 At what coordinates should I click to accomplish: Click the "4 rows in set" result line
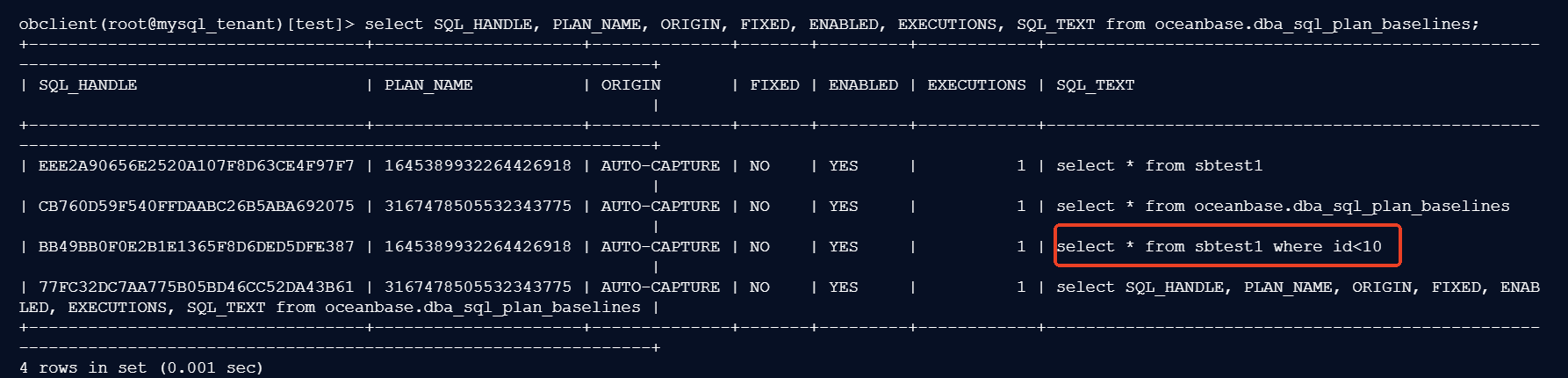tap(140, 368)
